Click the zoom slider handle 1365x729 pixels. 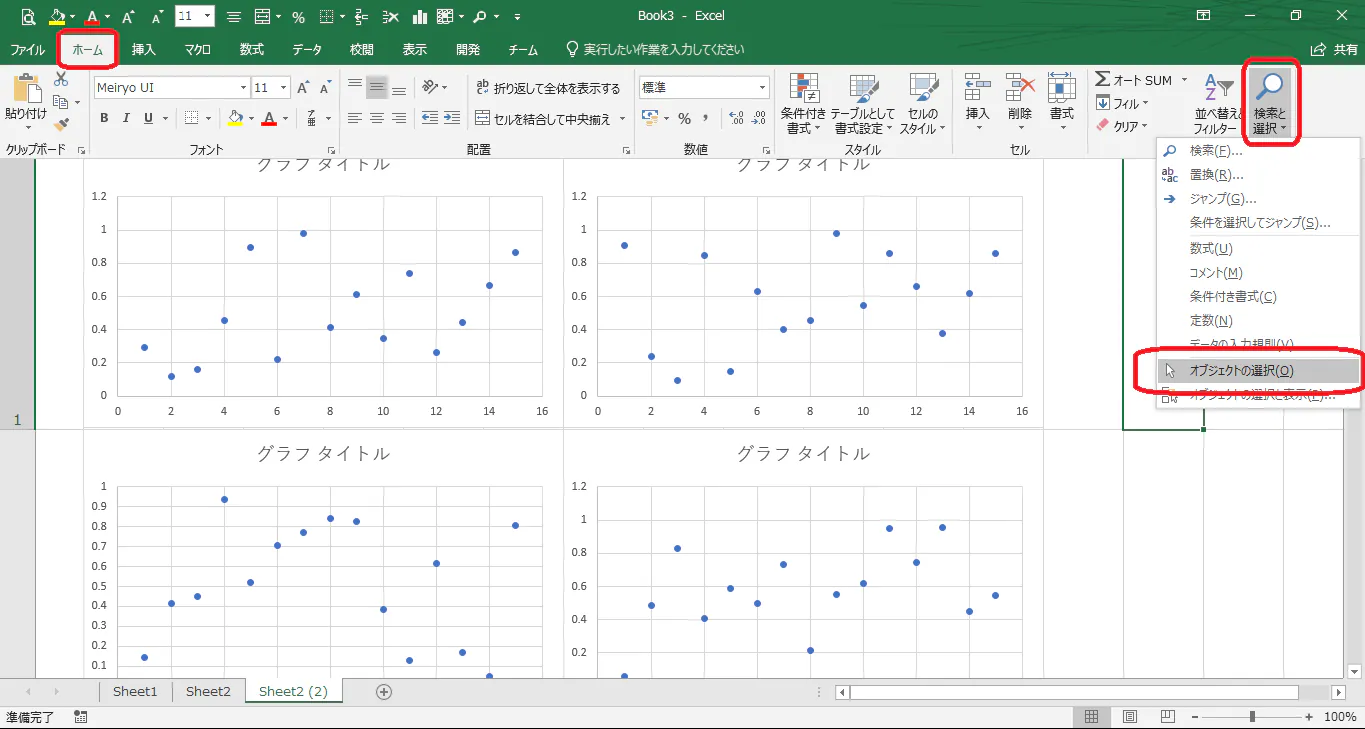[1253, 717]
